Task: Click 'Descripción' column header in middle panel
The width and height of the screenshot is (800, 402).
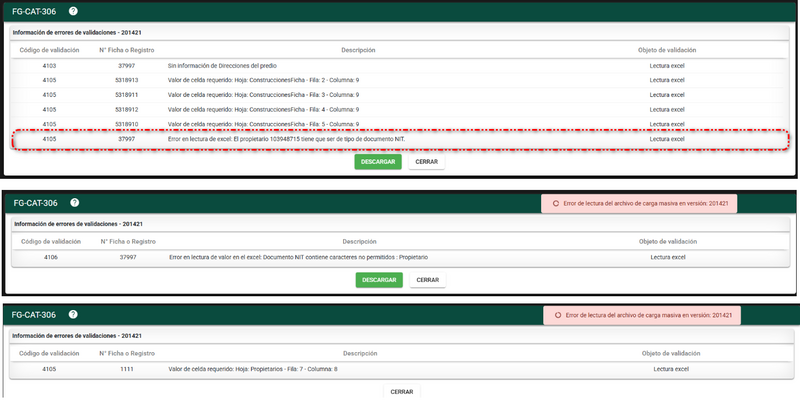Action: pos(360,241)
